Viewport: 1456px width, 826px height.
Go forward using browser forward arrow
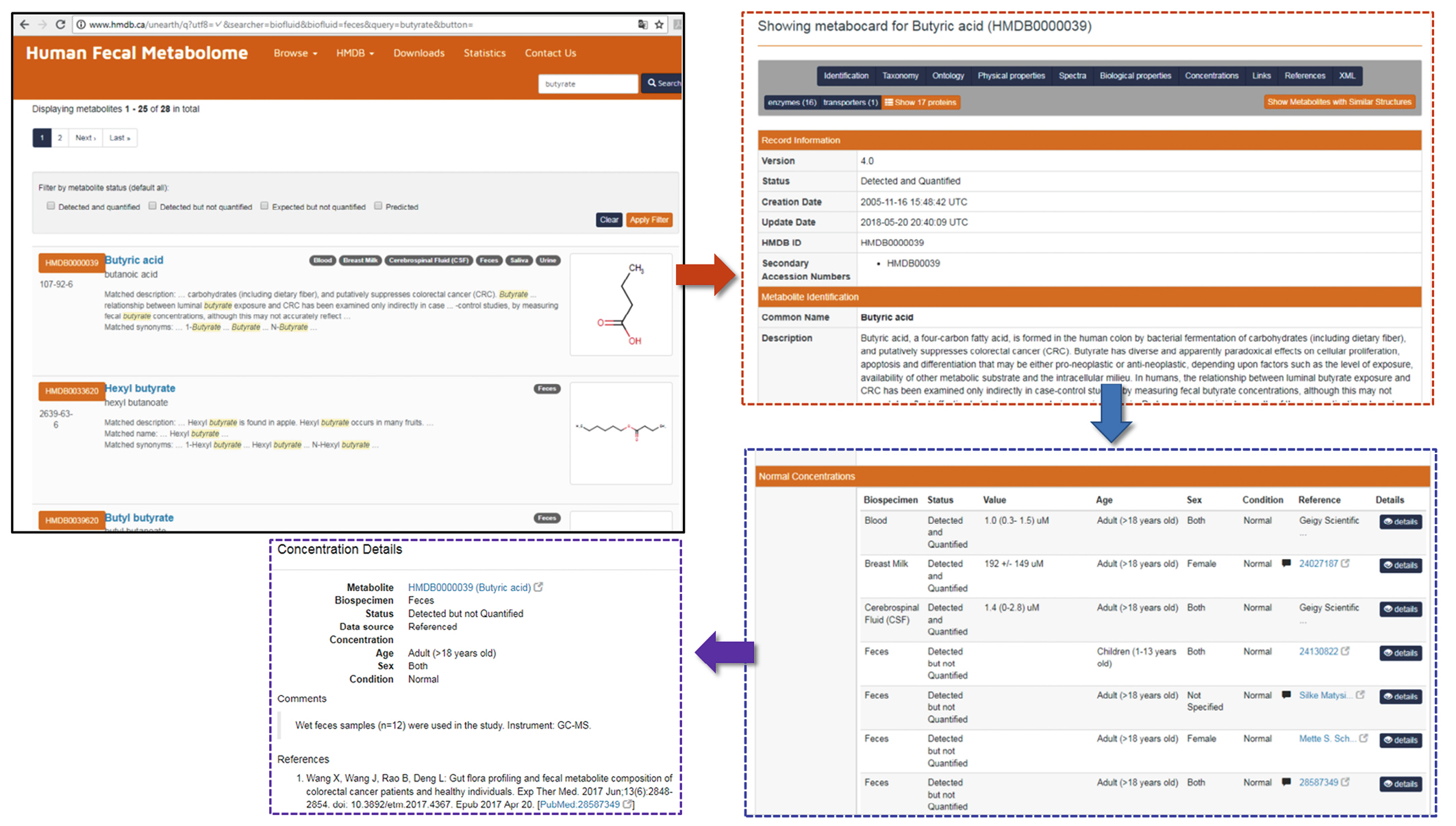42,25
